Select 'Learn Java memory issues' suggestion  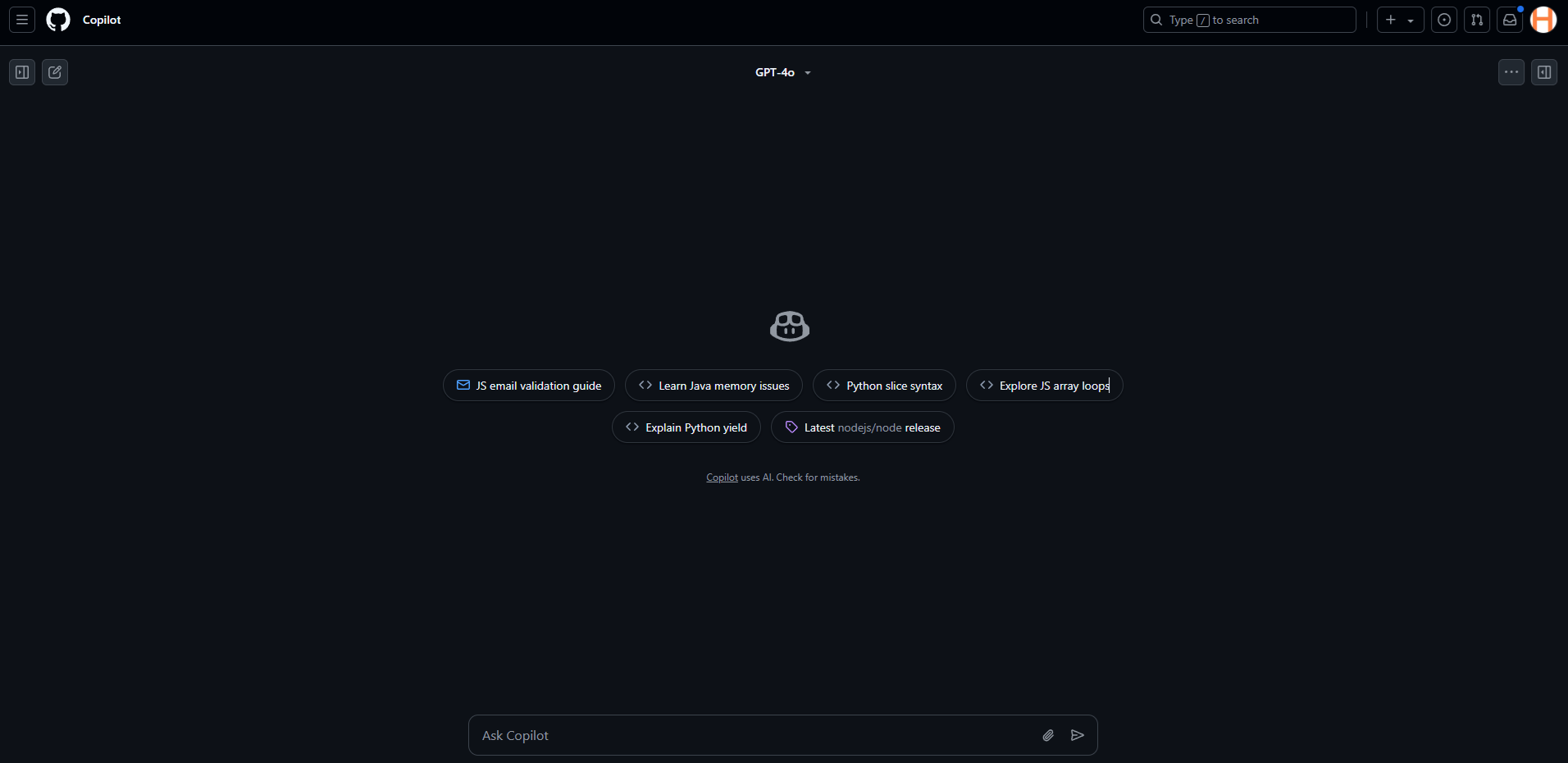pos(713,386)
